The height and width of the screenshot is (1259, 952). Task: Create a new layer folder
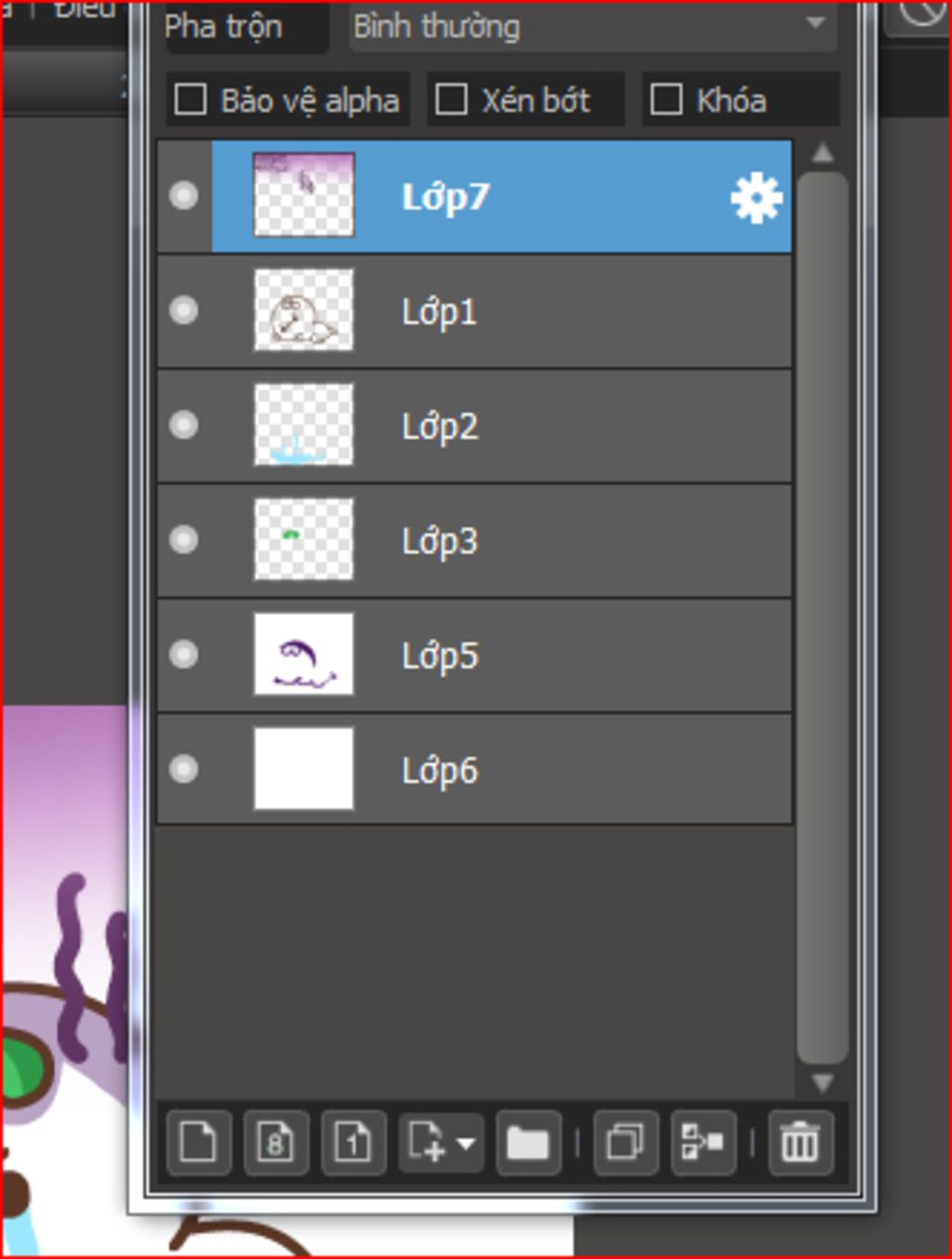click(x=528, y=1143)
